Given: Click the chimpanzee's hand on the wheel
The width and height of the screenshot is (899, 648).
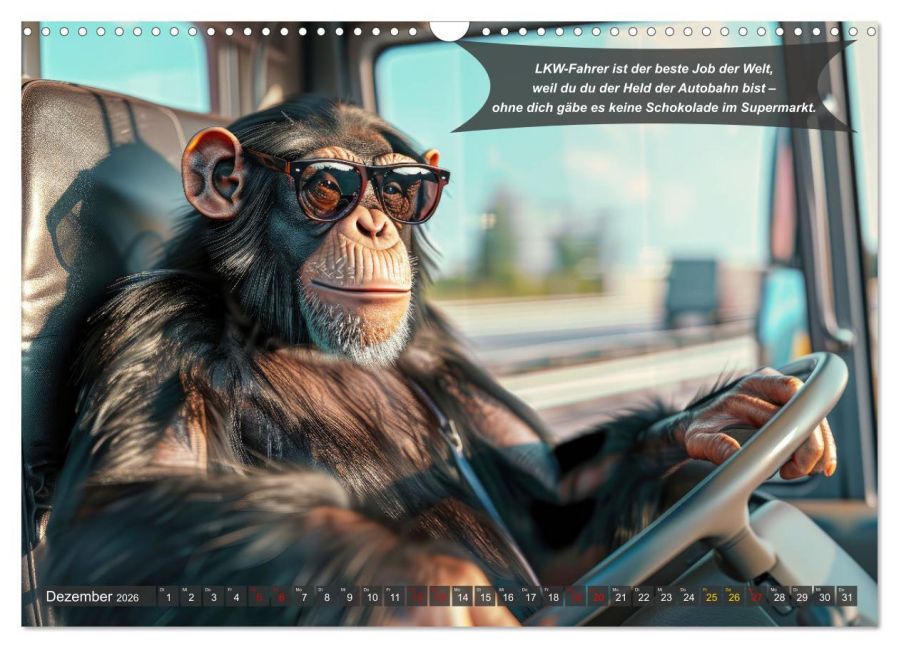Looking at the screenshot, I should (x=757, y=423).
